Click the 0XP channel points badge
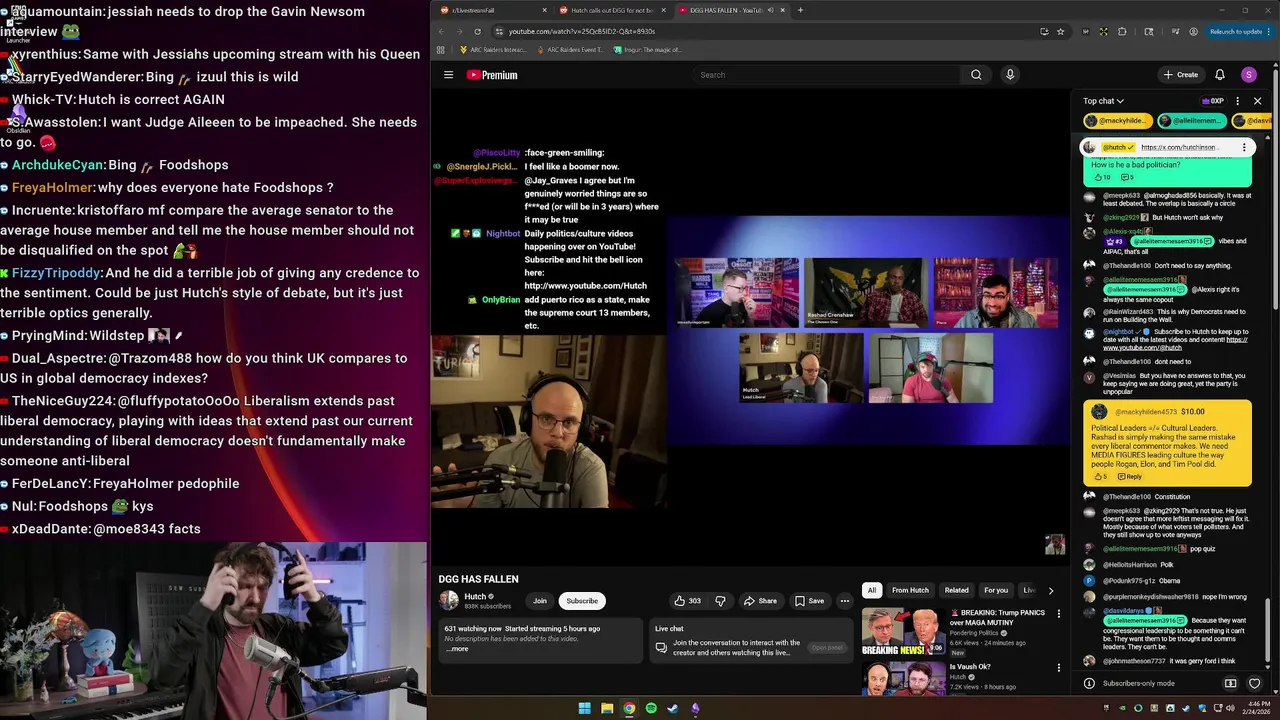 1213,101
